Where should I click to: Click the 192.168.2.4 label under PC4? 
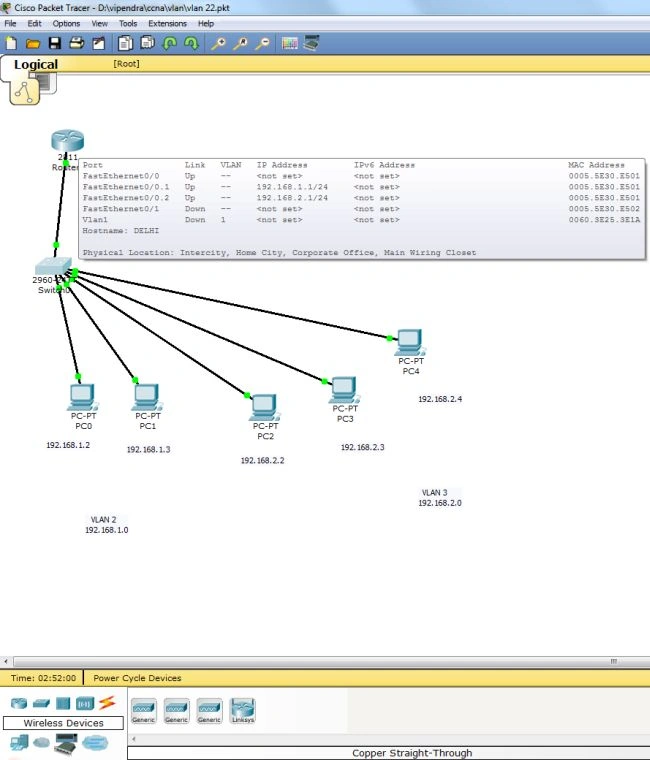coord(440,399)
